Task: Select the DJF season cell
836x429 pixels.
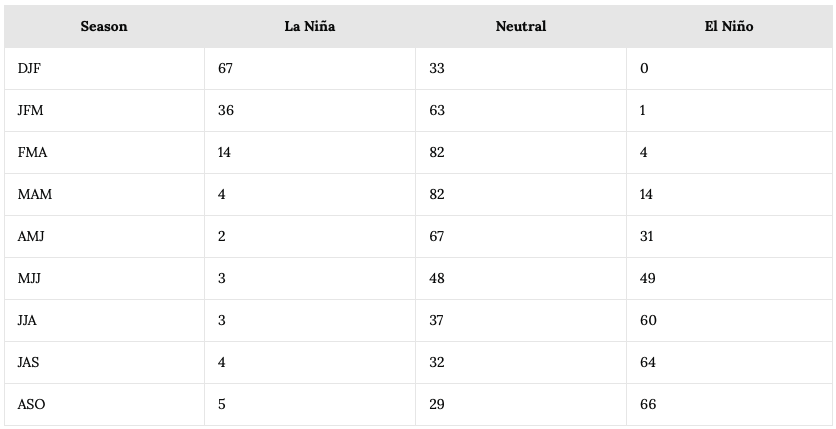Action: pyautogui.click(x=104, y=68)
